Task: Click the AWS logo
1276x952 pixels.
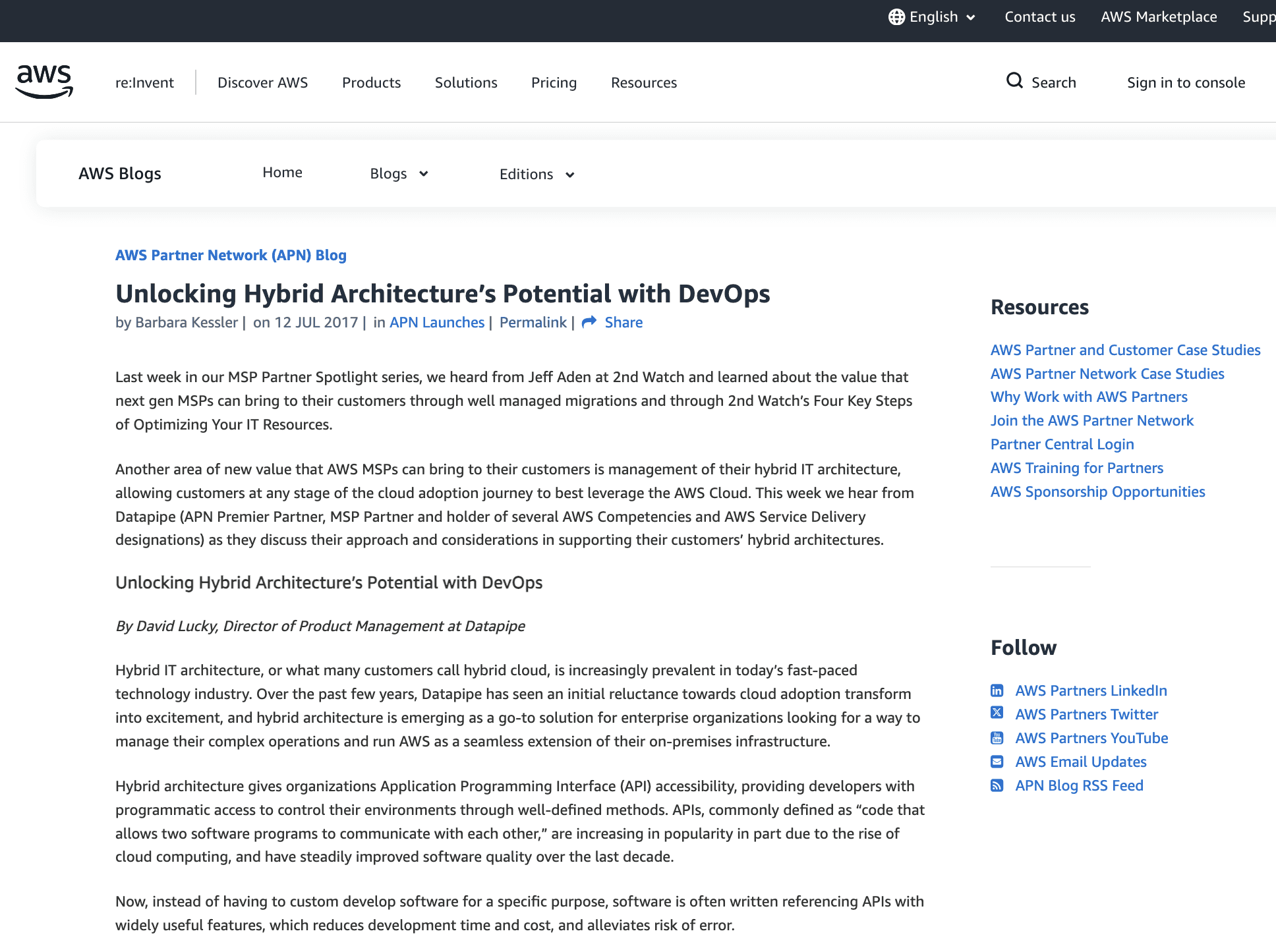Action: coord(44,82)
